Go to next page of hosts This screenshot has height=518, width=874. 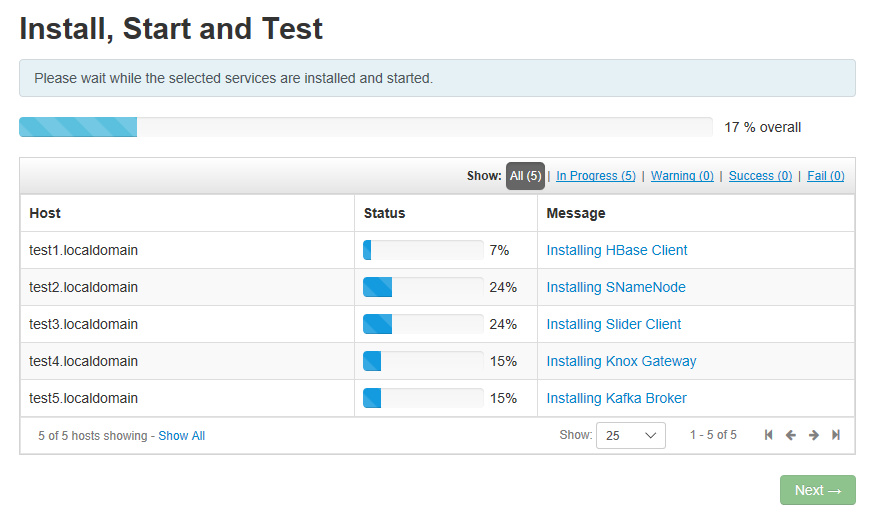point(814,435)
